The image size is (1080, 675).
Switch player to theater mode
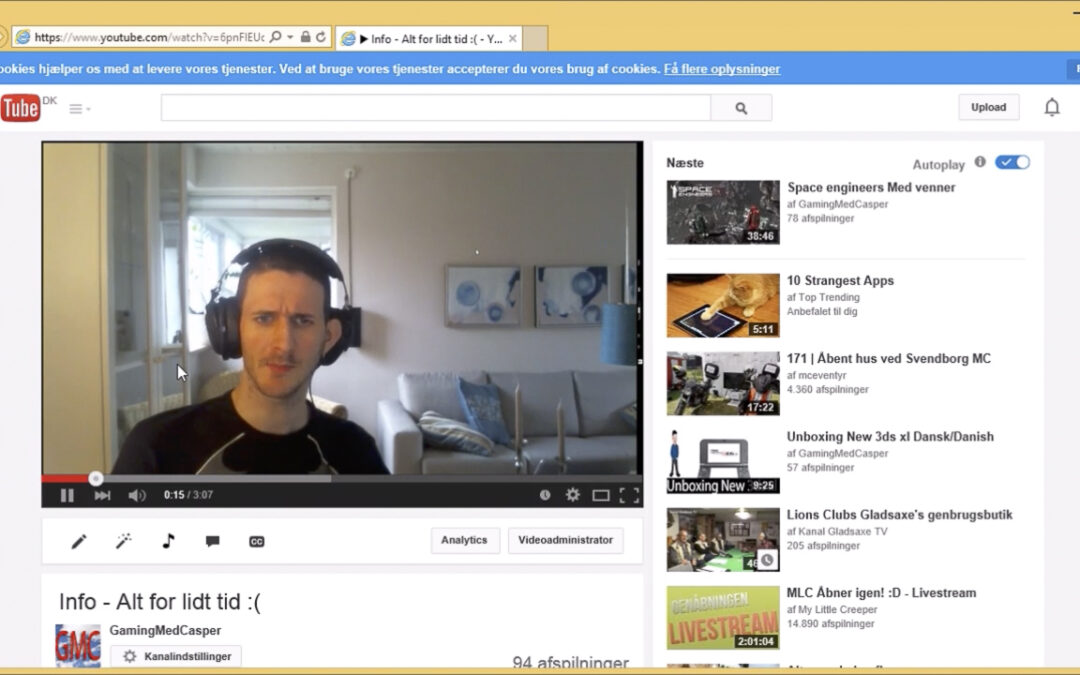click(601, 495)
